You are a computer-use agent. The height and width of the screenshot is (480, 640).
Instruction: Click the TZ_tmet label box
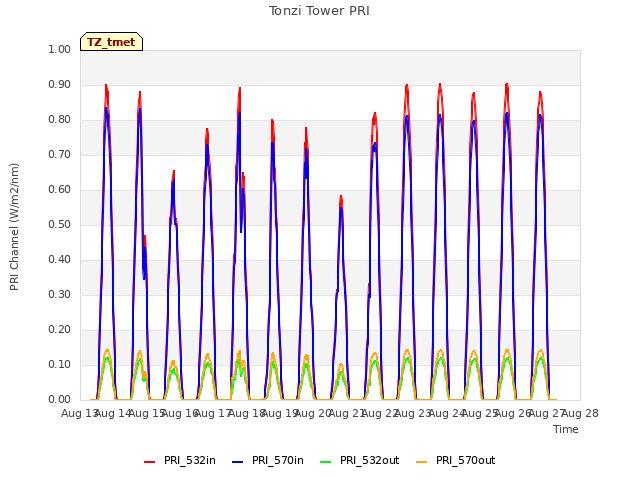pos(111,42)
